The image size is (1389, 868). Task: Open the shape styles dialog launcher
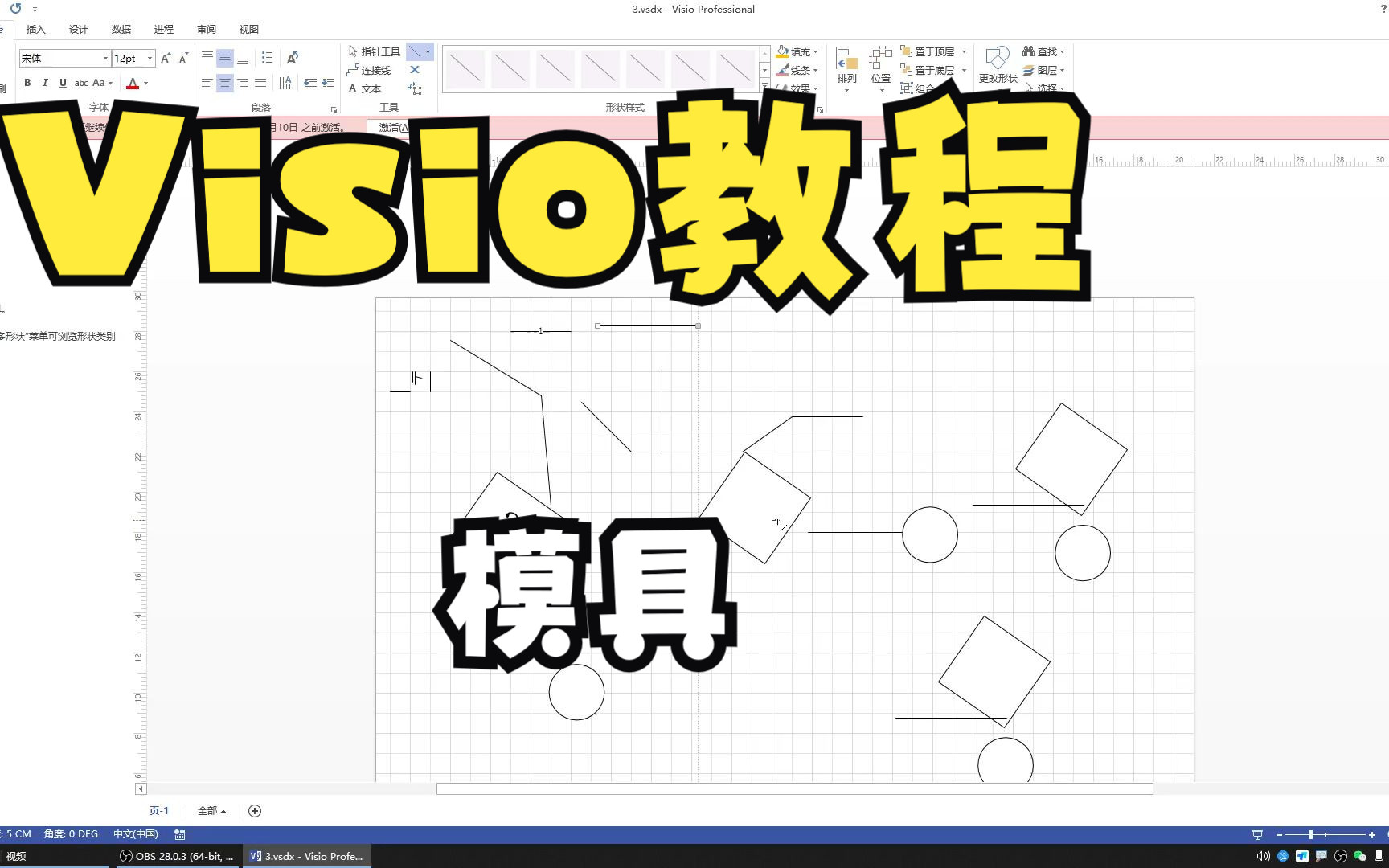820,108
